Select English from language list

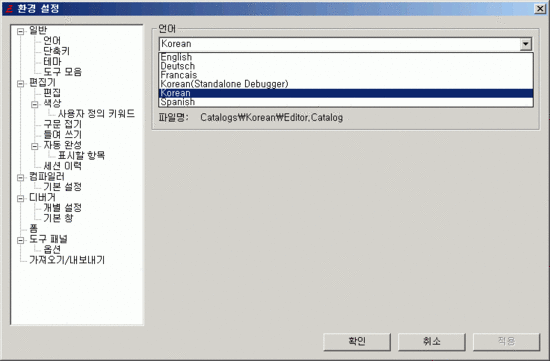click(x=346, y=57)
